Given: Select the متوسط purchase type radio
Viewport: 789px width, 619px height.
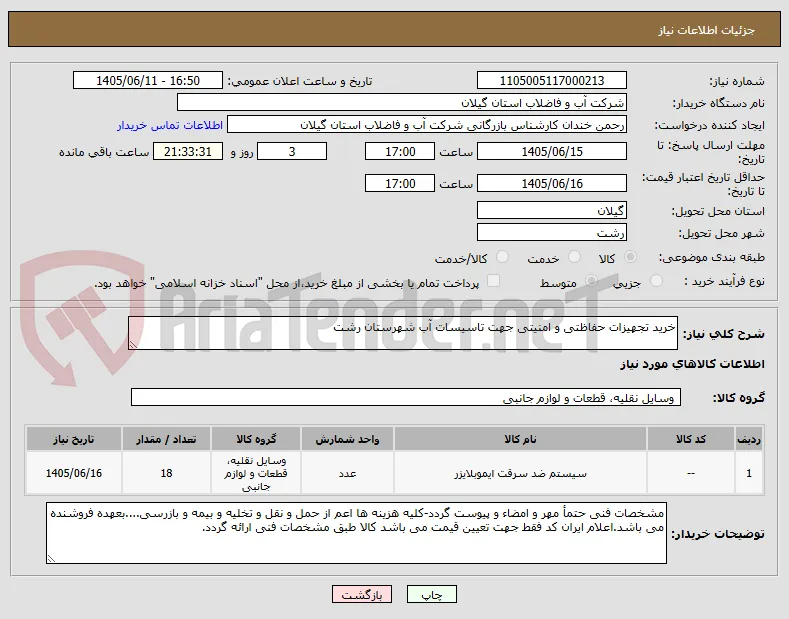Looking at the screenshot, I should pos(591,281).
